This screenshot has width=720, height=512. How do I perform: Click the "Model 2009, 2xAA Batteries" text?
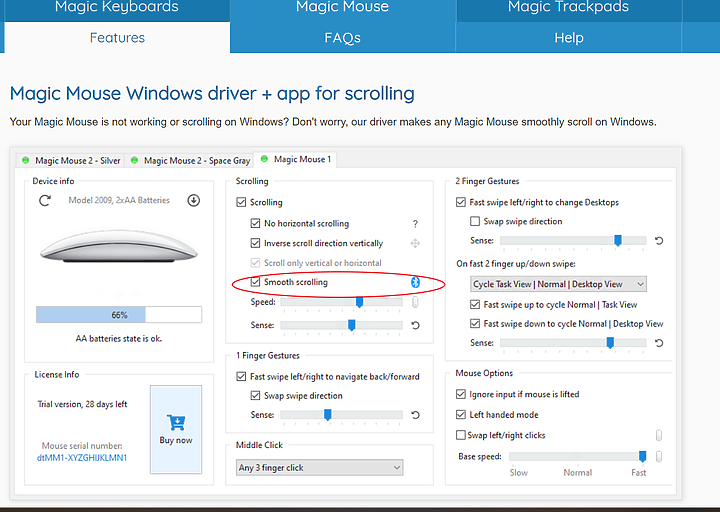[119, 200]
